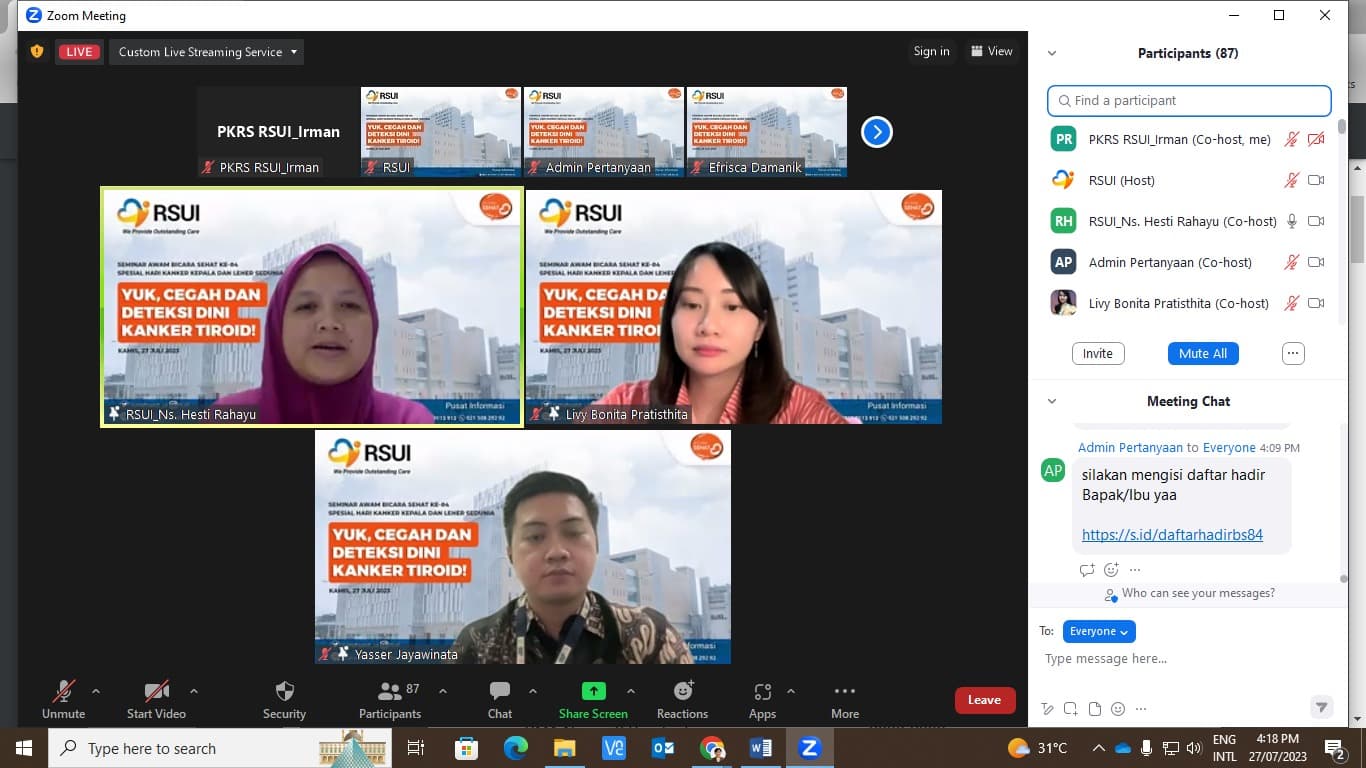Toggle video icon for RSUI_Ns. Hesti Rahayu
Image resolution: width=1366 pixels, height=768 pixels.
click(x=1316, y=222)
